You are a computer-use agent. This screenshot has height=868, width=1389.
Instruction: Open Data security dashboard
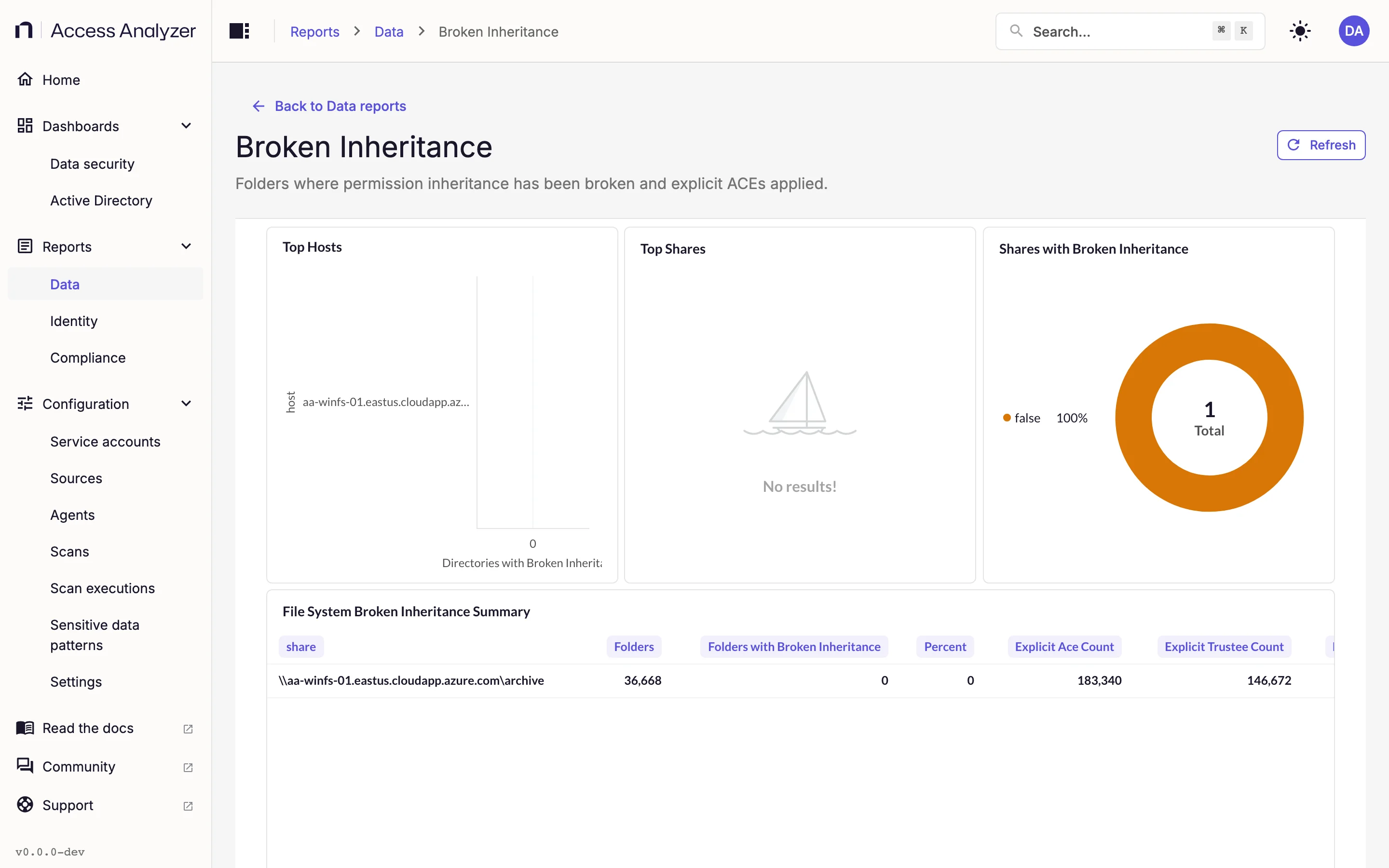coord(93,164)
